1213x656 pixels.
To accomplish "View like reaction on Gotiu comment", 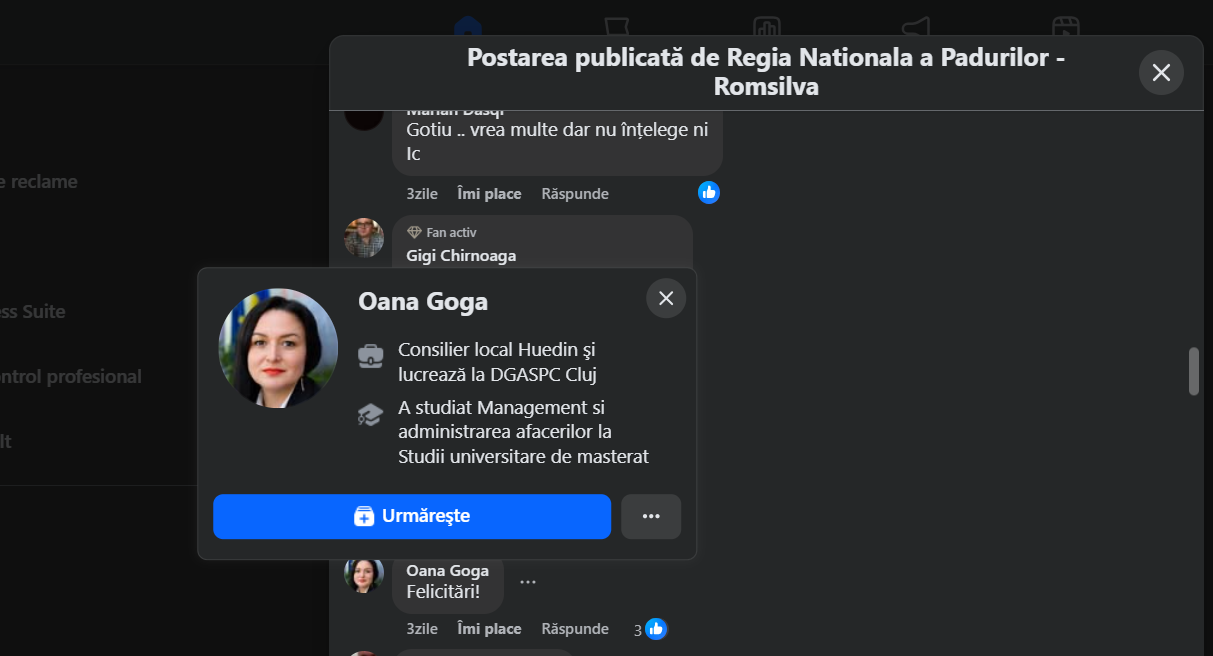I will click(x=709, y=192).
